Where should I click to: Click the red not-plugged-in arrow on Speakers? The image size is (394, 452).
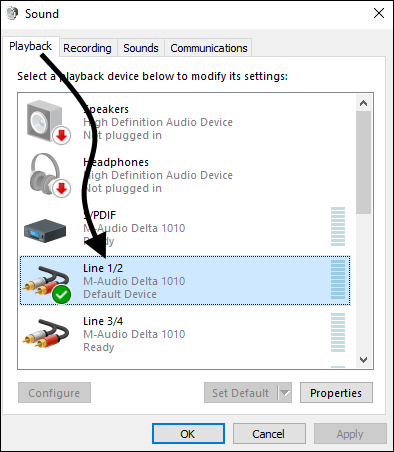coord(61,136)
